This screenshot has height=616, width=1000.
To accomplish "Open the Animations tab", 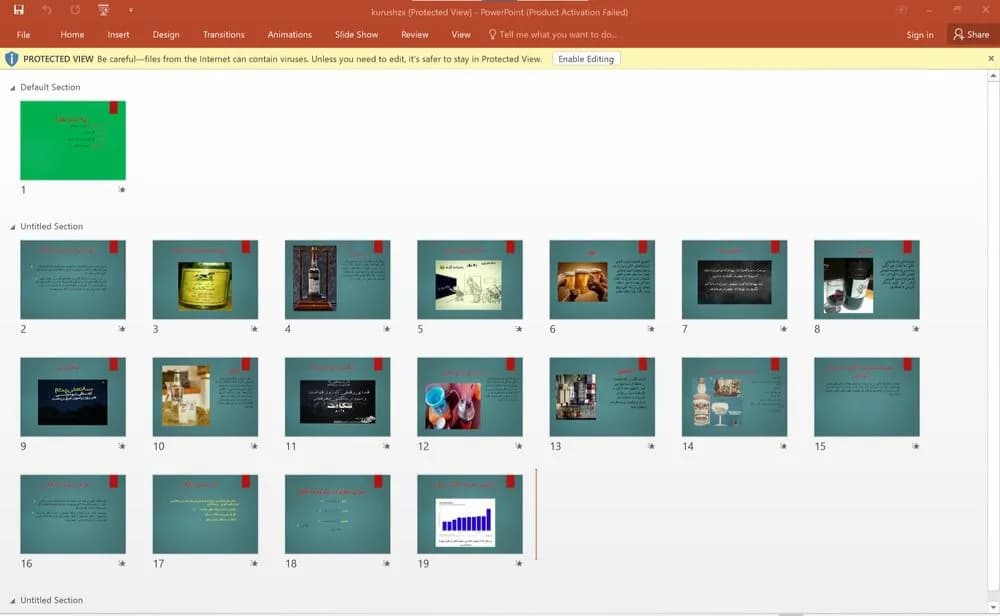I will click(x=290, y=34).
